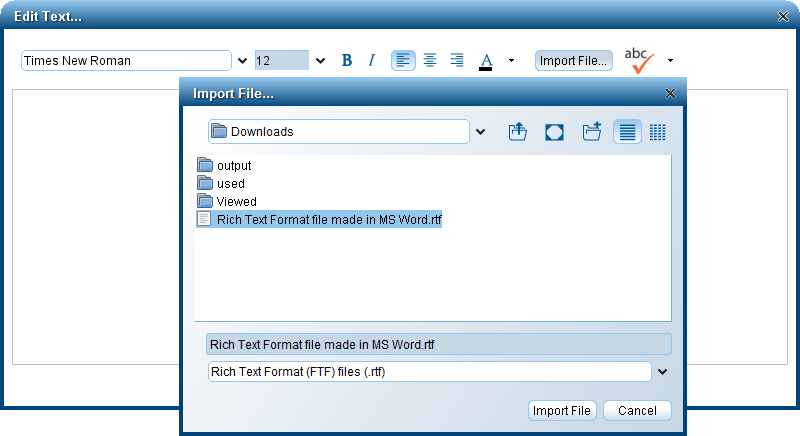
Task: Open the Times New Roman font dropdown
Action: point(243,61)
